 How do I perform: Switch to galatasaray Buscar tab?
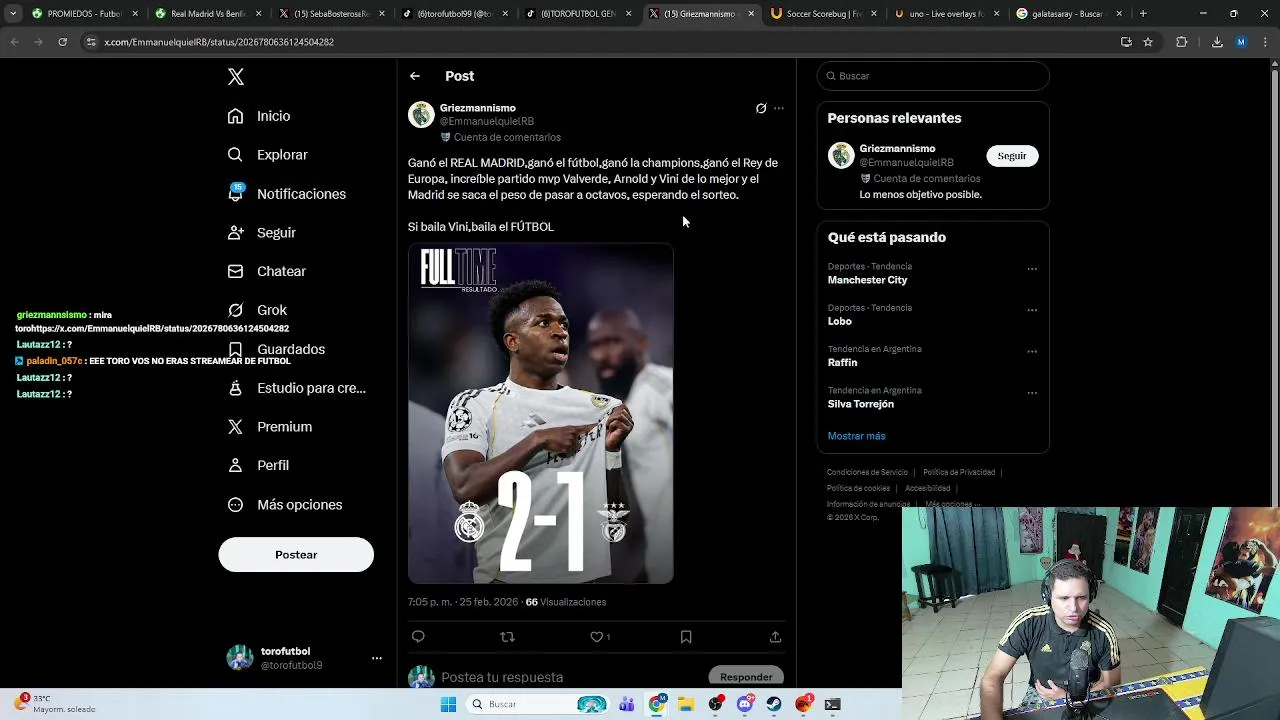click(x=1069, y=14)
